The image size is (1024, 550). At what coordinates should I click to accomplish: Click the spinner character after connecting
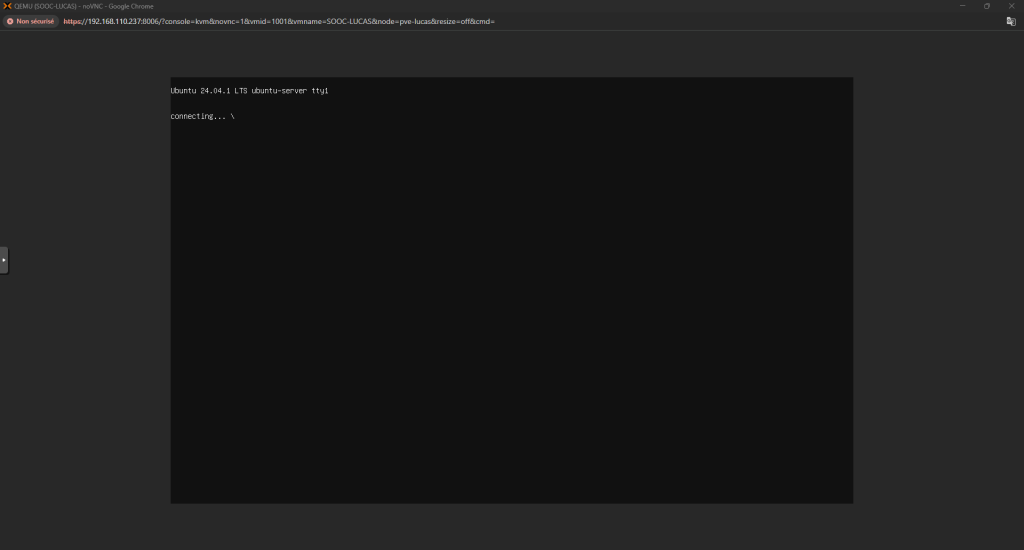pos(232,116)
